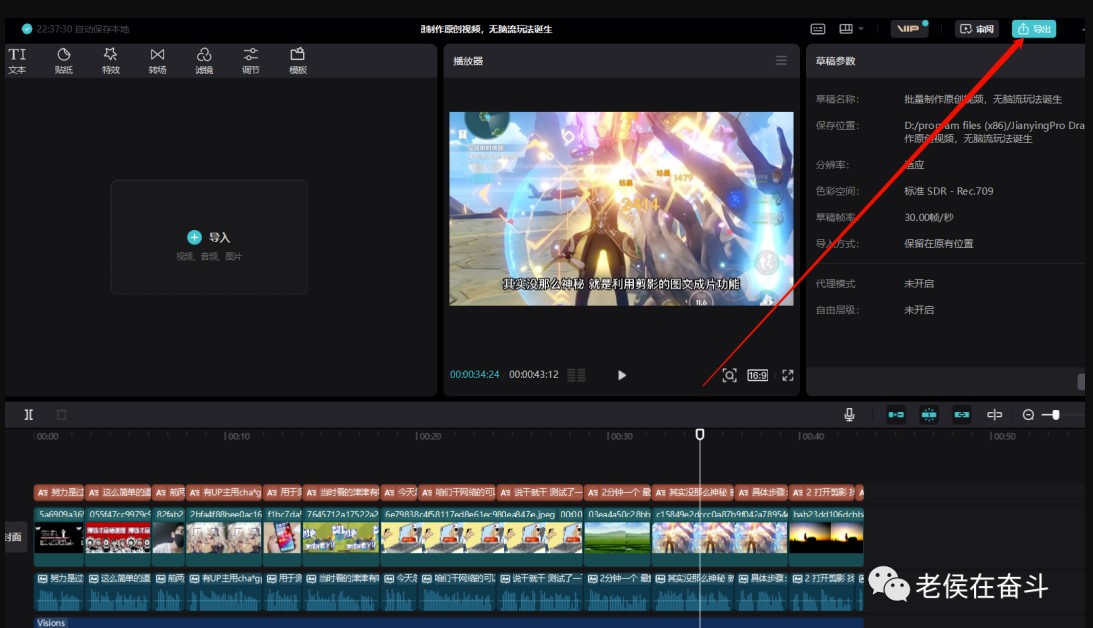Click the microphone record voiceover icon
This screenshot has height=628, width=1093.
tap(849, 414)
